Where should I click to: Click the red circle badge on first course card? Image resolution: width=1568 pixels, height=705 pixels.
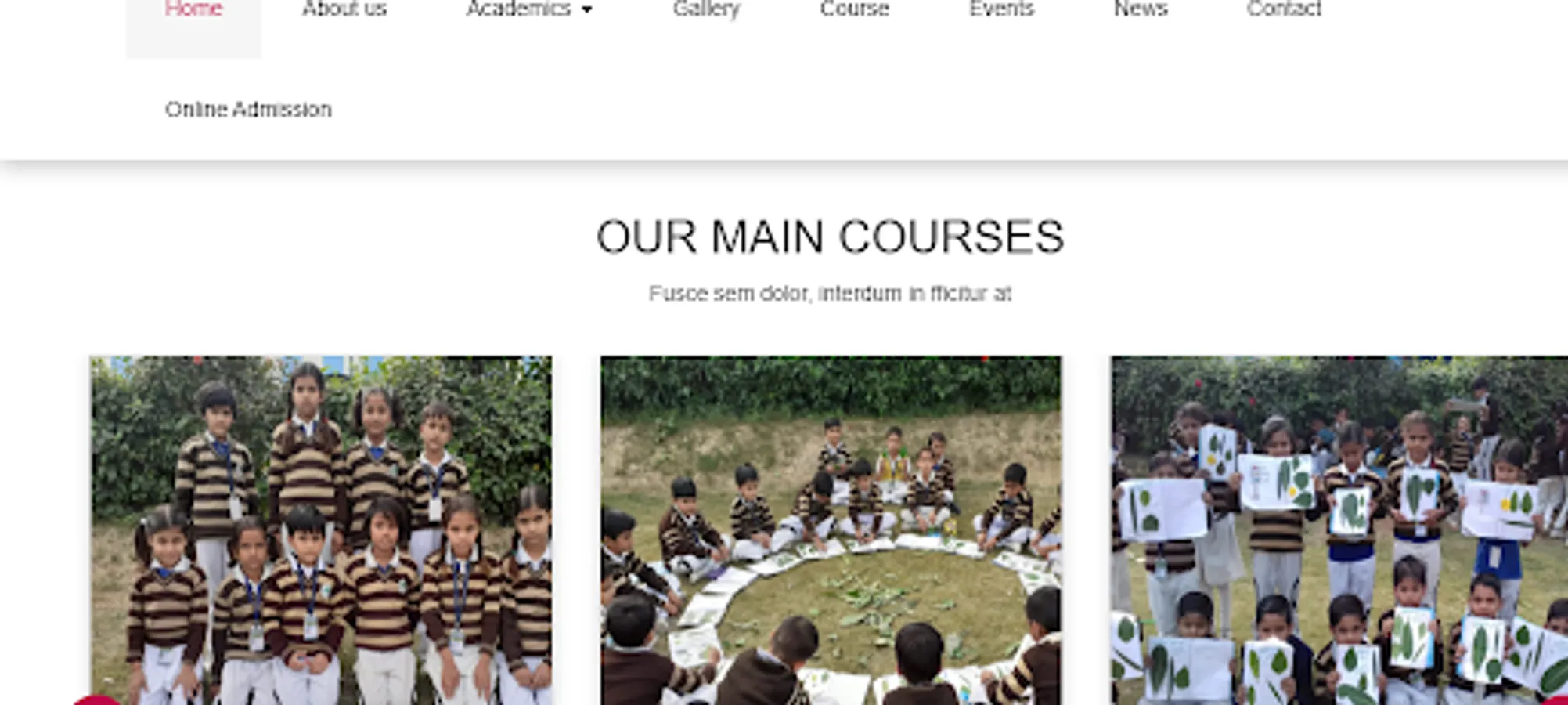[x=97, y=700]
